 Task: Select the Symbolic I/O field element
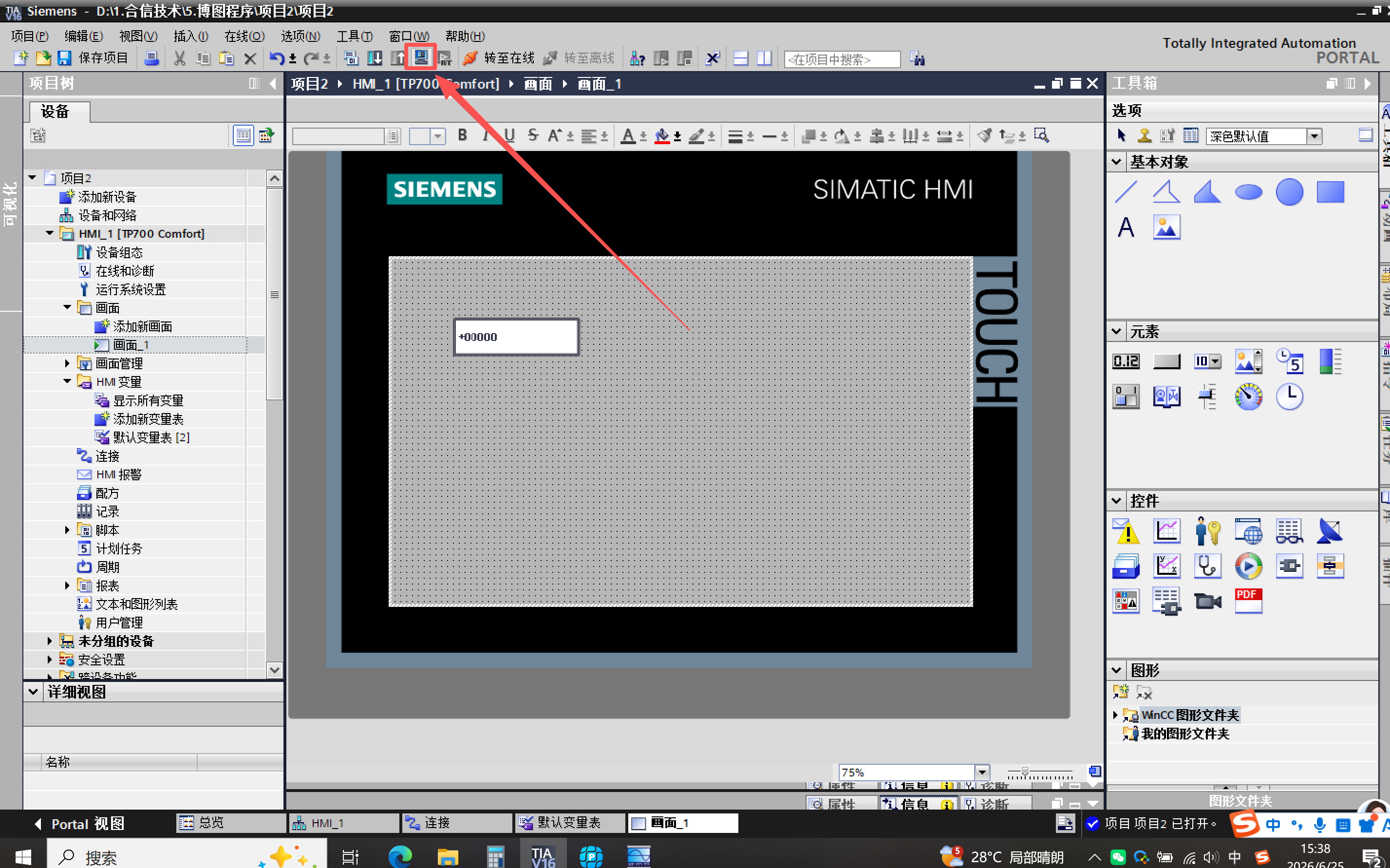point(1207,361)
